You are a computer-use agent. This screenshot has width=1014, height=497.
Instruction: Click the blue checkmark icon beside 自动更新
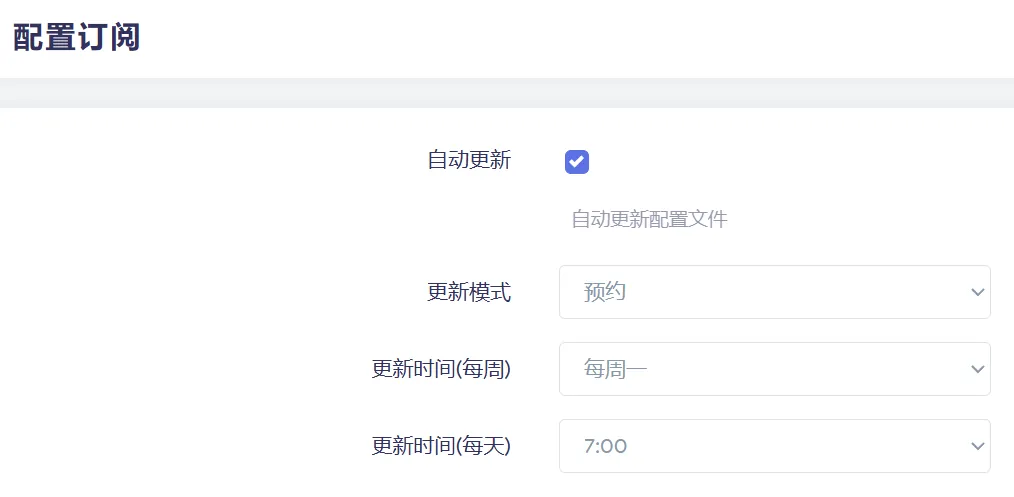[x=577, y=162]
